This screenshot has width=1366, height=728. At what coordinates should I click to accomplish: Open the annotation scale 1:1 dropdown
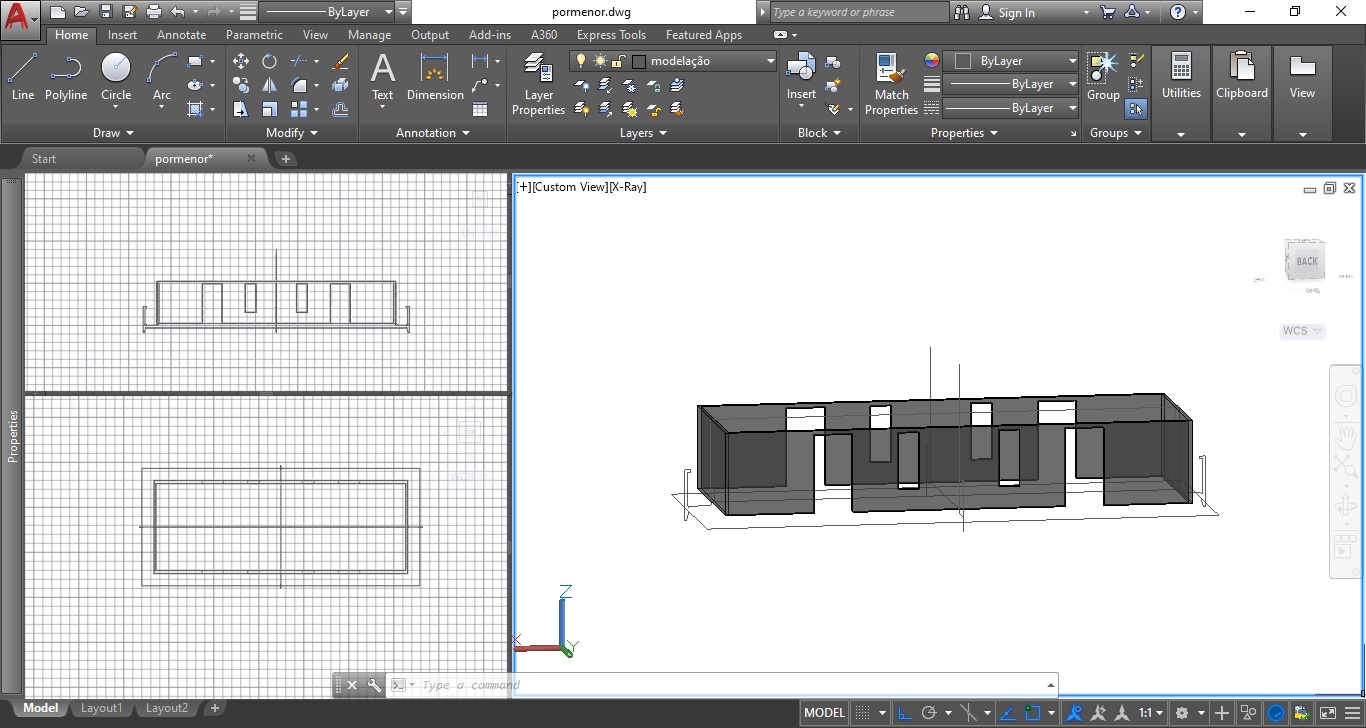(1152, 713)
